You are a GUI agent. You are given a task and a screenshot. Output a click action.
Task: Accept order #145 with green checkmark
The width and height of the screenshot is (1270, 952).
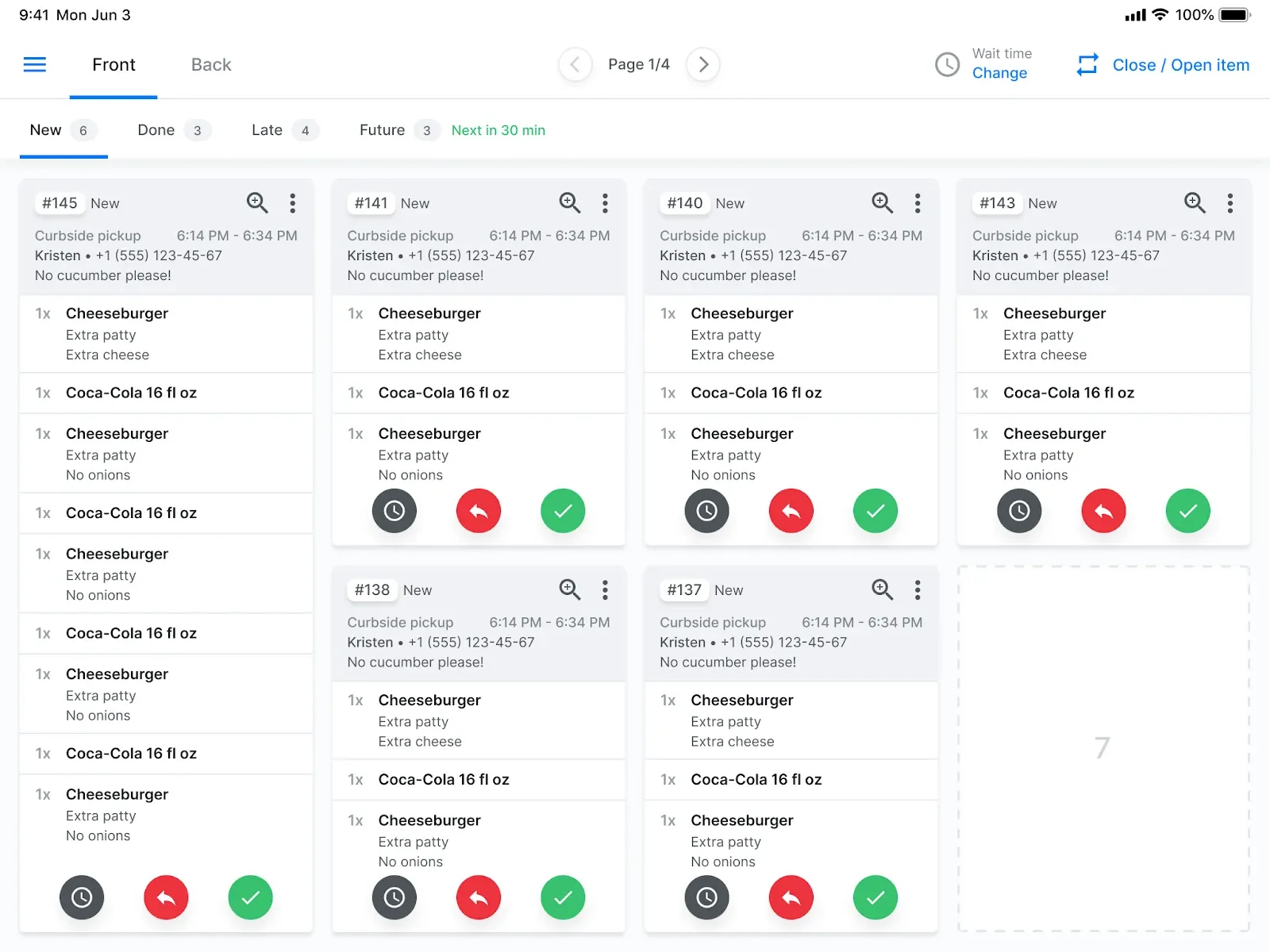(251, 897)
